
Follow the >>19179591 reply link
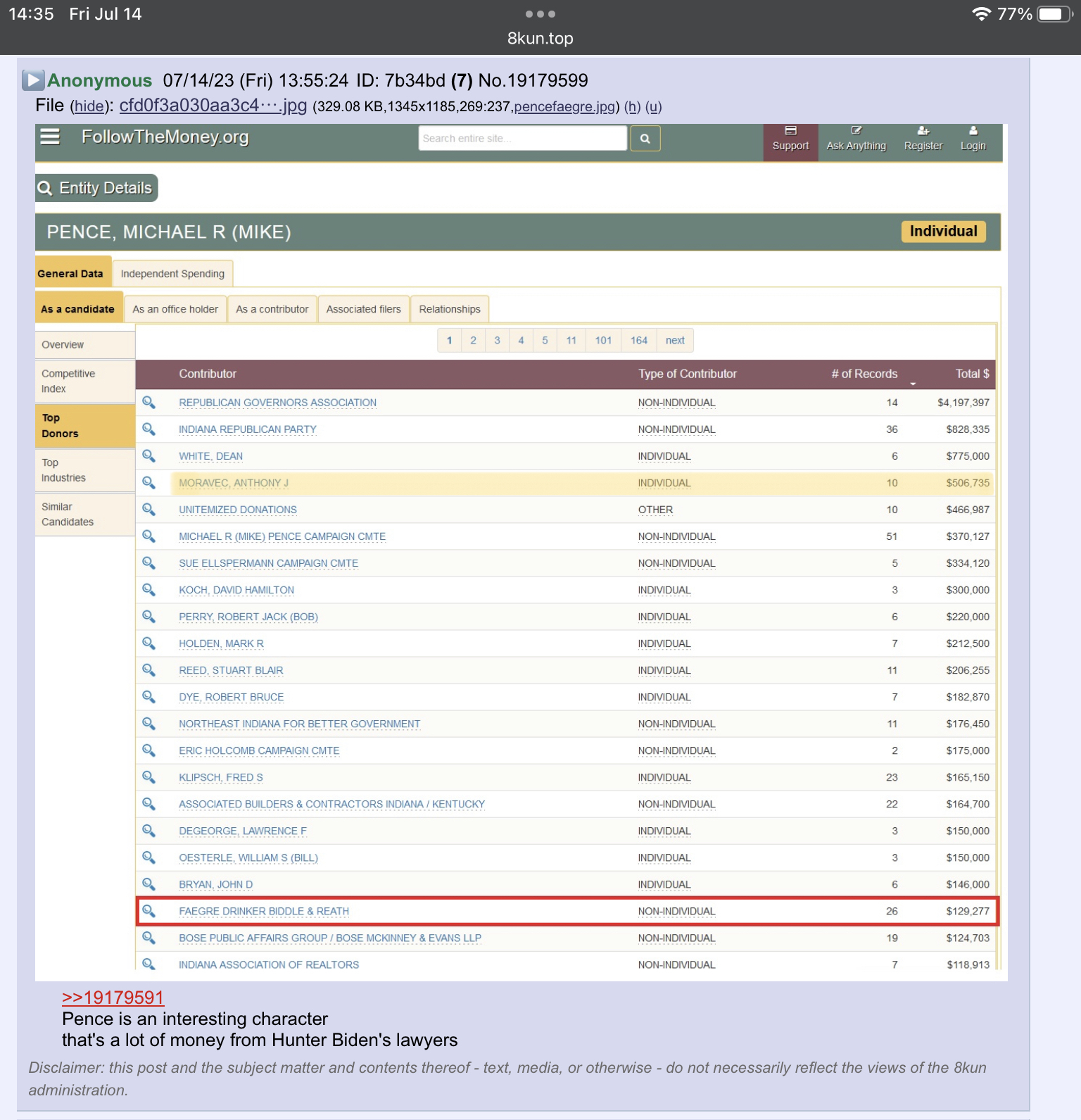(113, 998)
